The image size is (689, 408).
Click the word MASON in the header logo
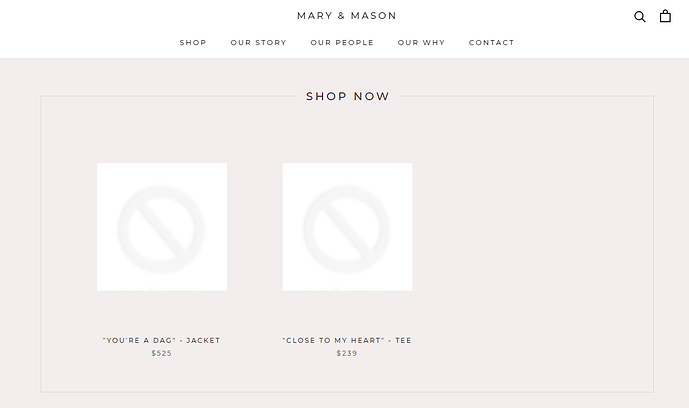pyautogui.click(x=373, y=16)
